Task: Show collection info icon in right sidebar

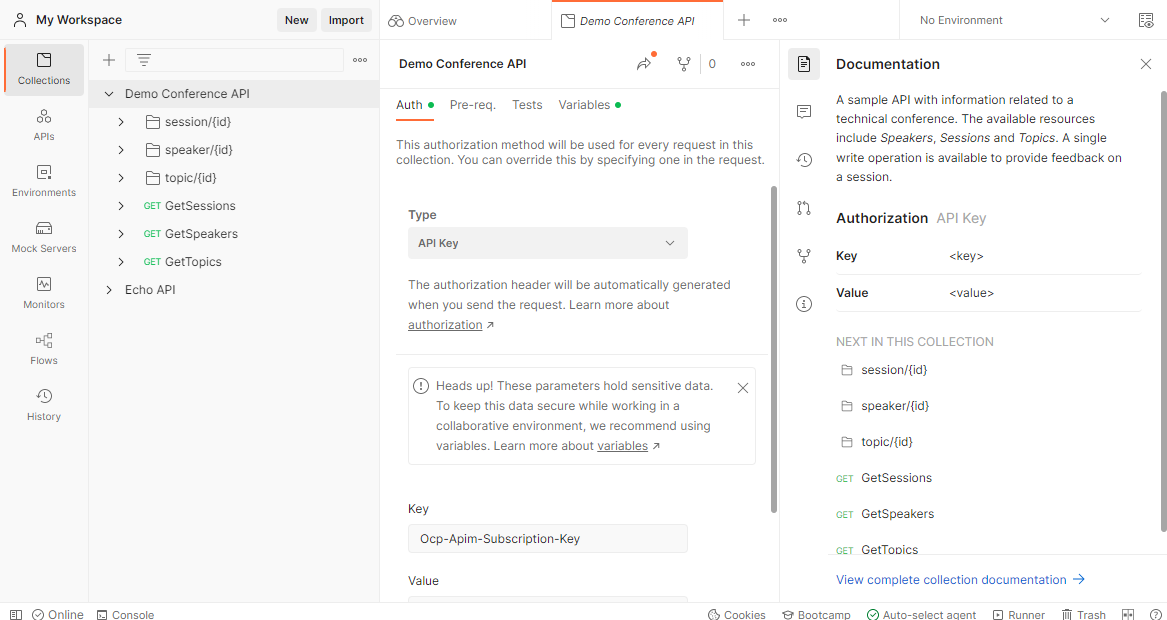Action: pyautogui.click(x=804, y=304)
